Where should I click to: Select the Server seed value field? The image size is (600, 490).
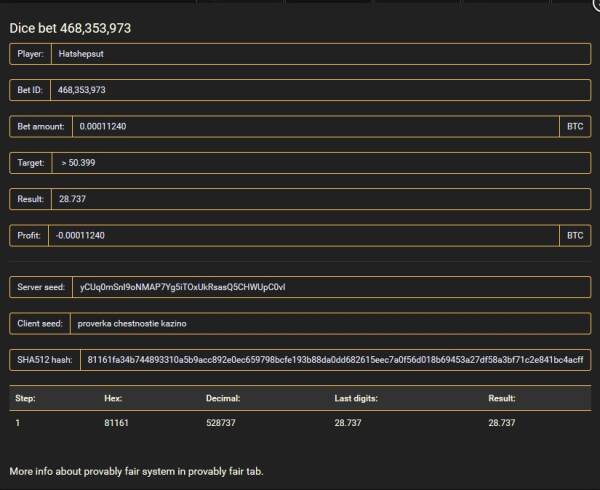tap(330, 287)
